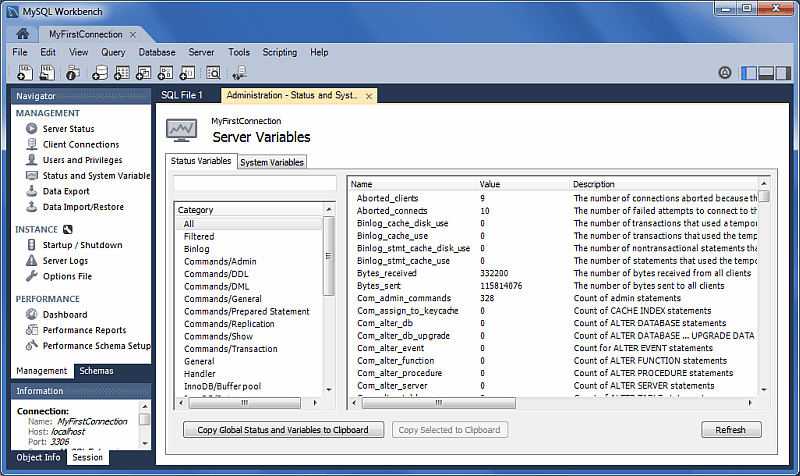Click the Server Logs warning icon
This screenshot has width=800, height=476.
point(32,260)
